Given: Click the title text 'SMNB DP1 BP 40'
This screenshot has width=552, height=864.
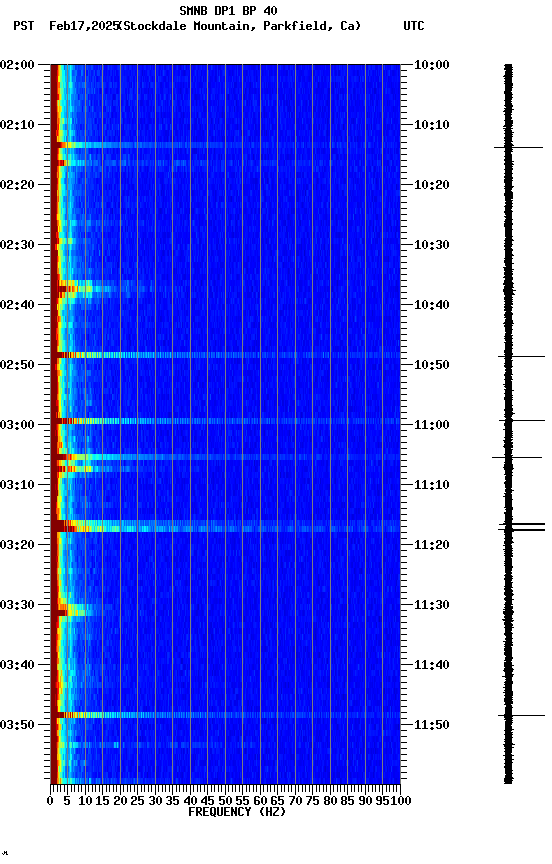Looking at the screenshot, I should click(x=228, y=10).
